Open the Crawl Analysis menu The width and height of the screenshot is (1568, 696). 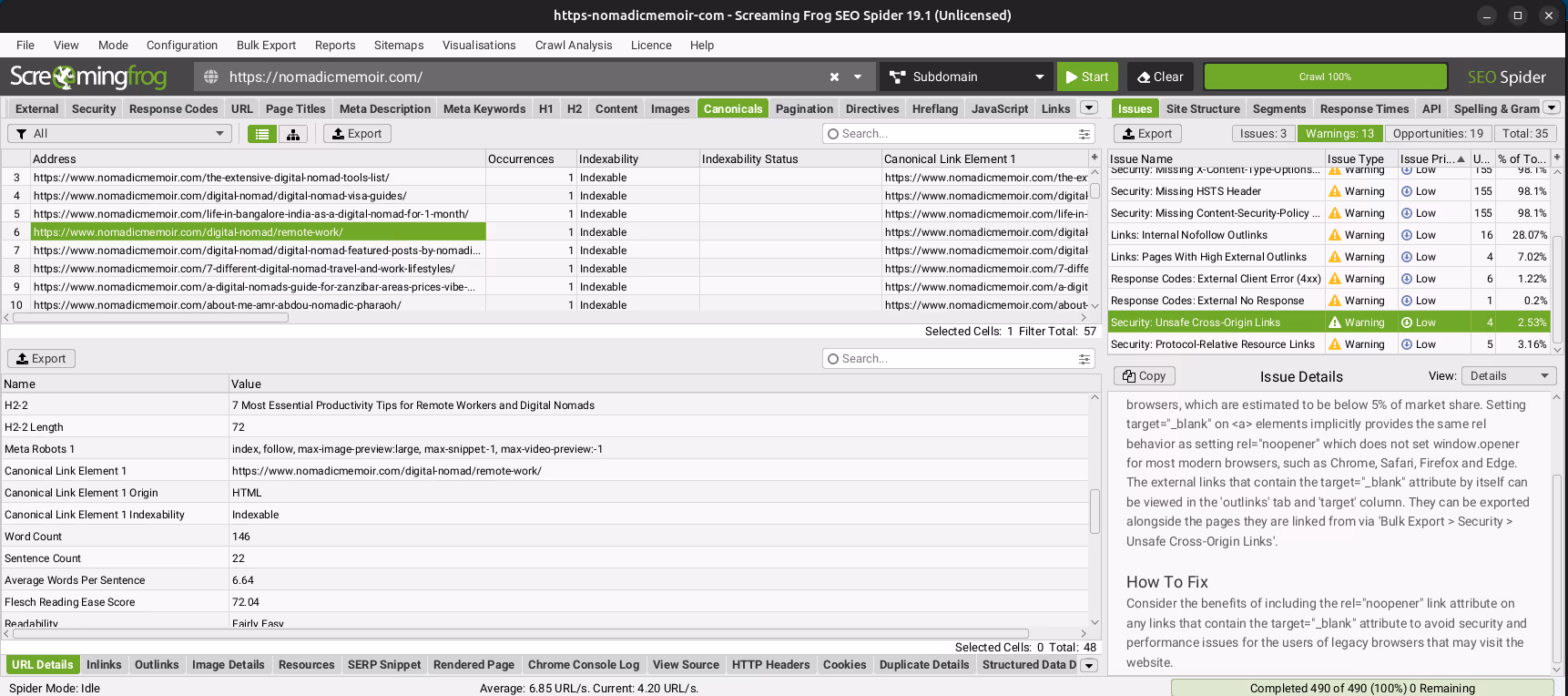point(574,45)
